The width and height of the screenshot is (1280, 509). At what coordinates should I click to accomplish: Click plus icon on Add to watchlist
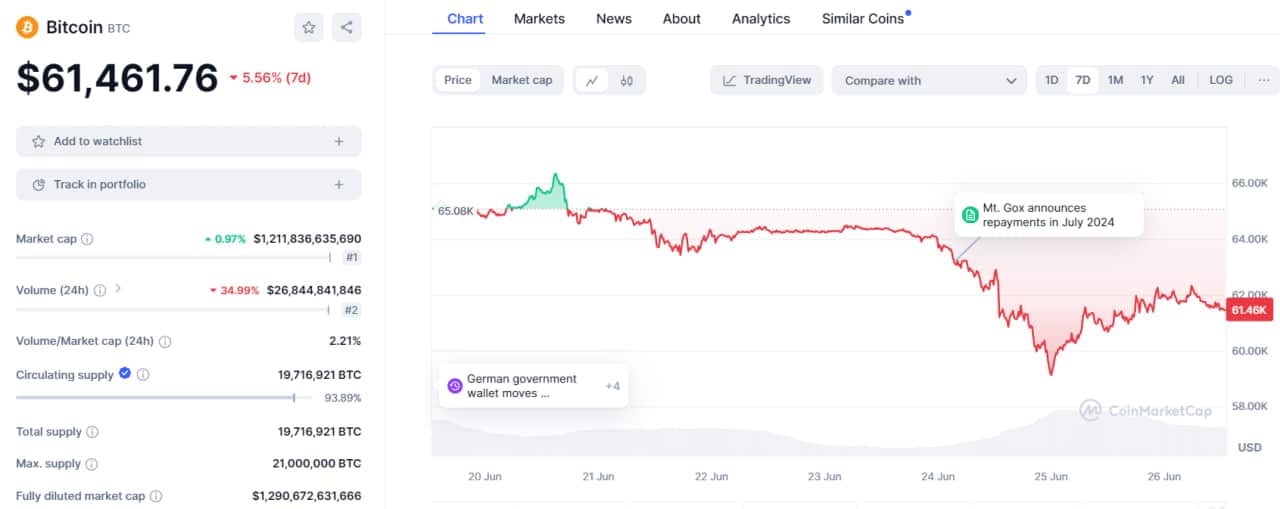pos(339,142)
